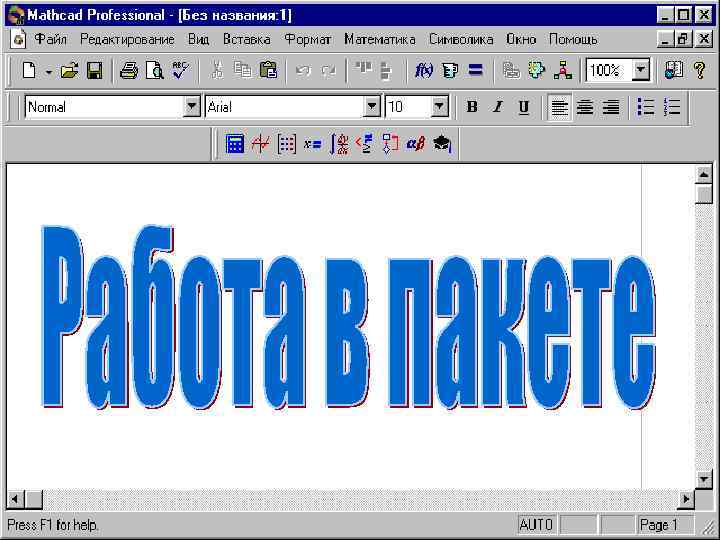720x540 pixels.
Task: Set center text alignment
Action: click(x=585, y=107)
